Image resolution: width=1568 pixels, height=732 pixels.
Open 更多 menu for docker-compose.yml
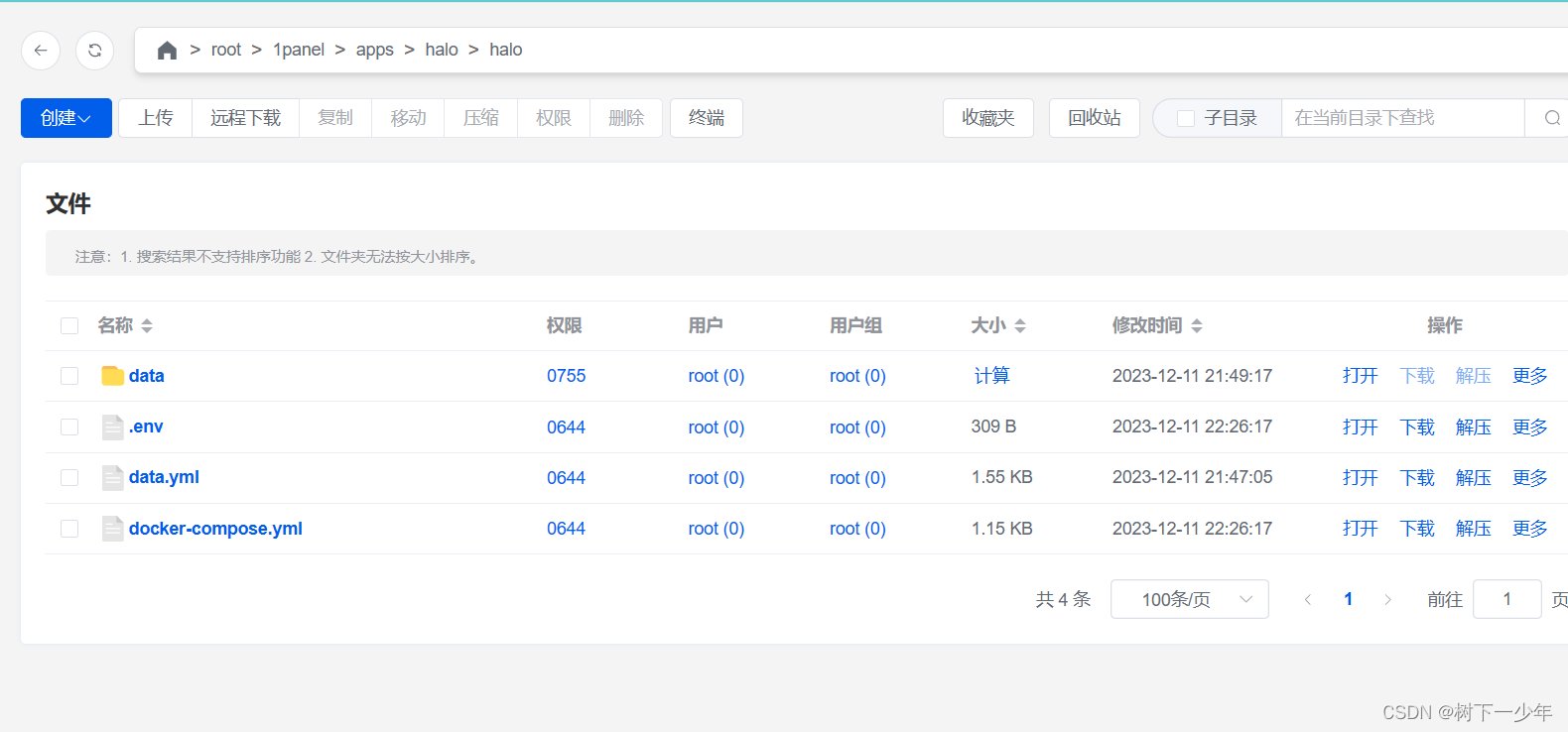[x=1529, y=529]
